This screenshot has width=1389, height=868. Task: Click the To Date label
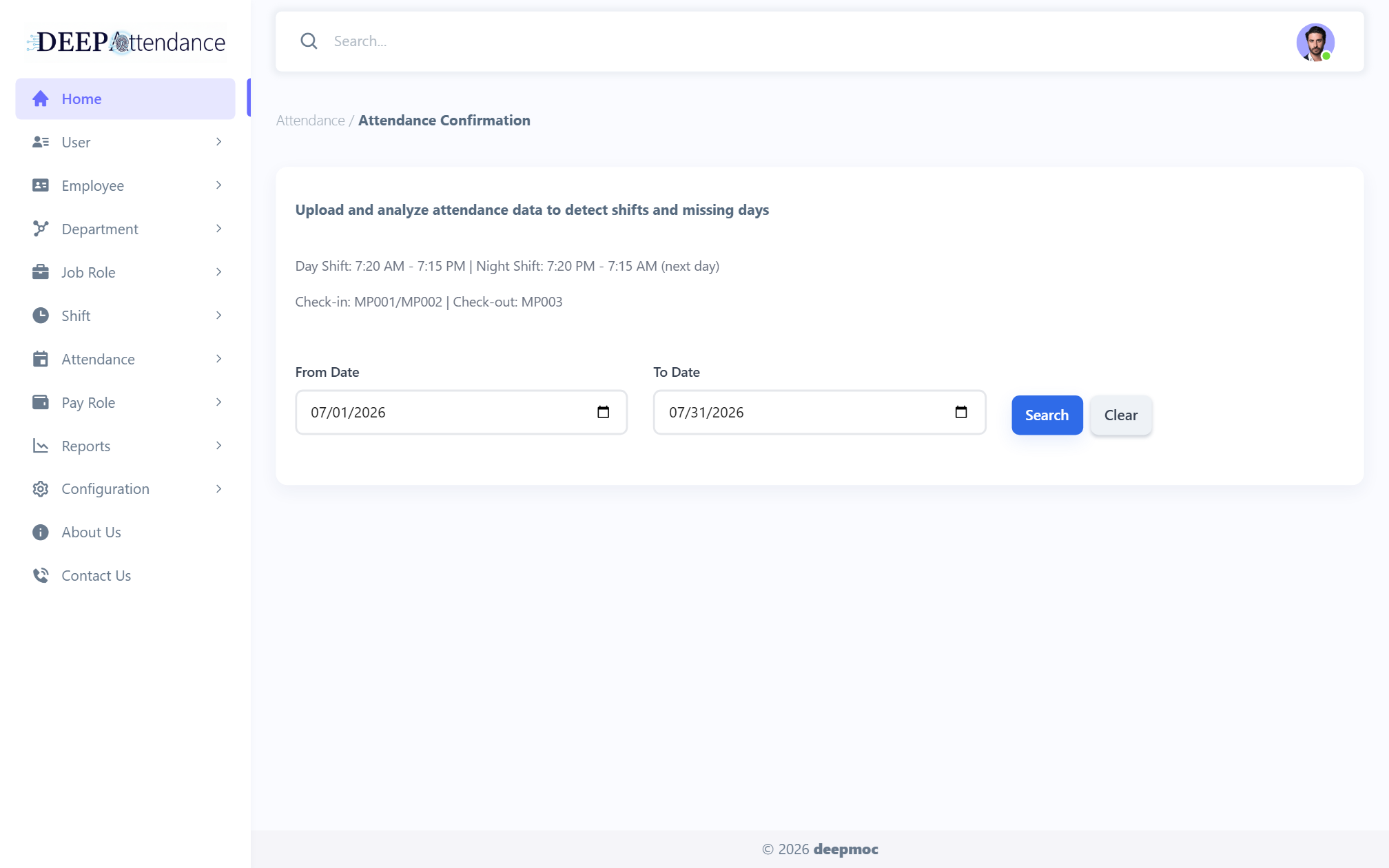click(677, 372)
